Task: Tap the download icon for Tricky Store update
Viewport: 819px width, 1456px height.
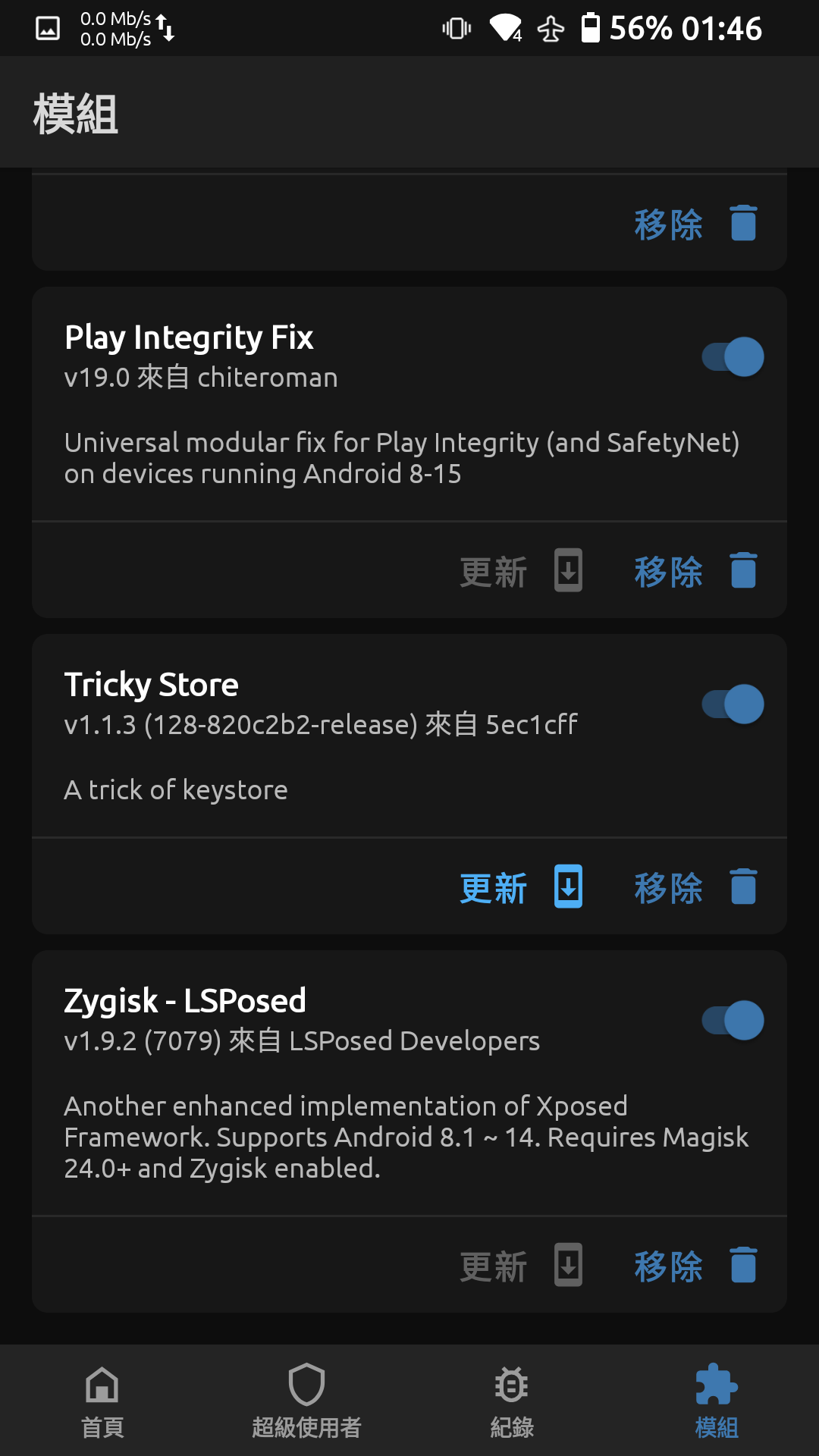Action: (x=568, y=886)
